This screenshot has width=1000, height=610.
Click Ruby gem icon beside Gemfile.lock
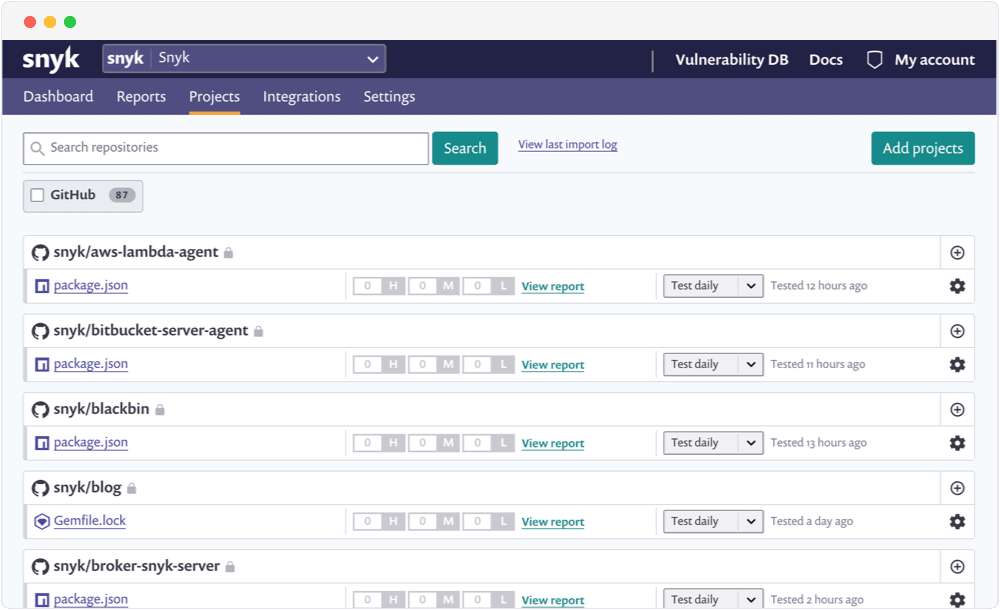pyautogui.click(x=42, y=521)
